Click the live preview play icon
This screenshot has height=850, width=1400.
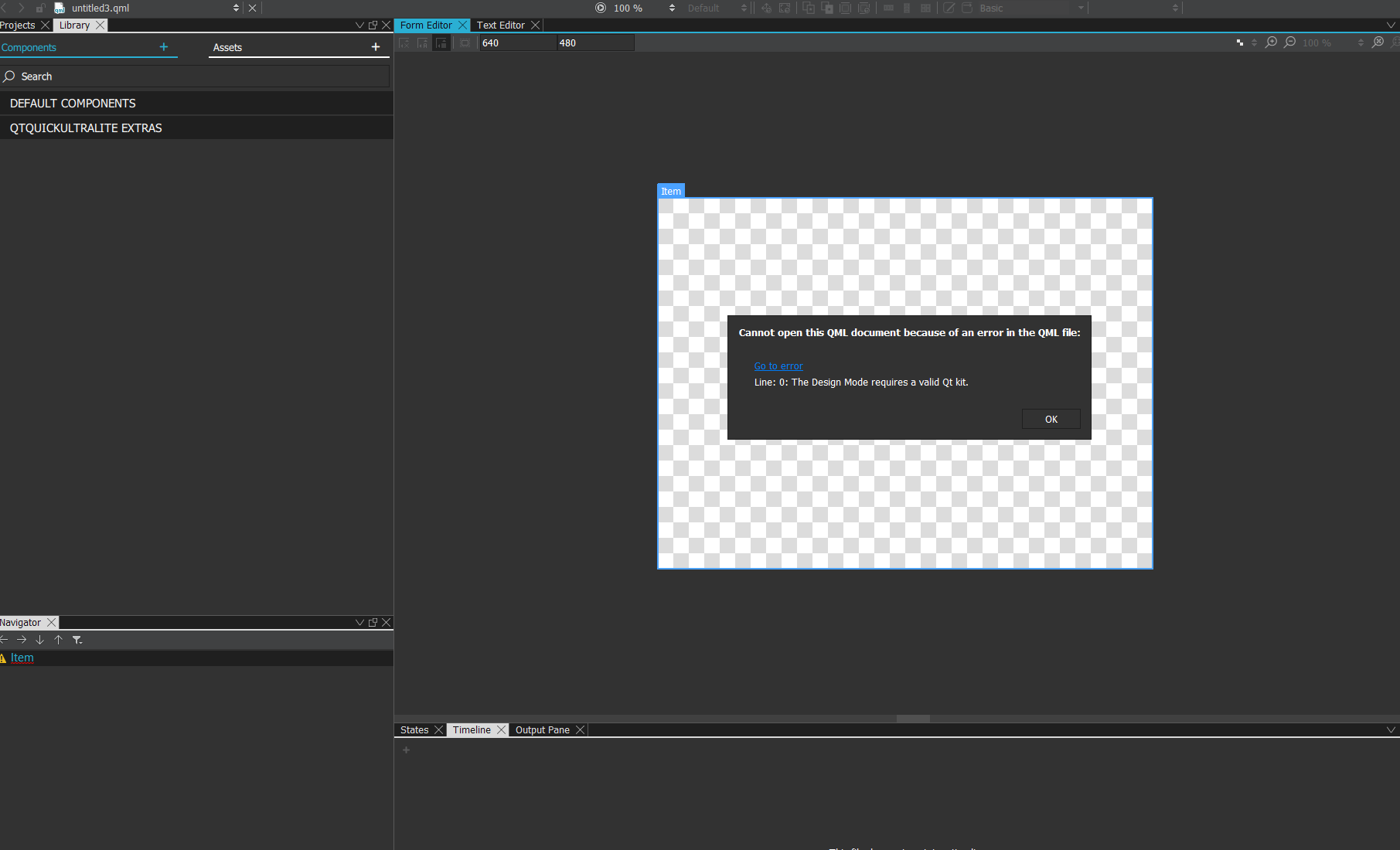(601, 8)
